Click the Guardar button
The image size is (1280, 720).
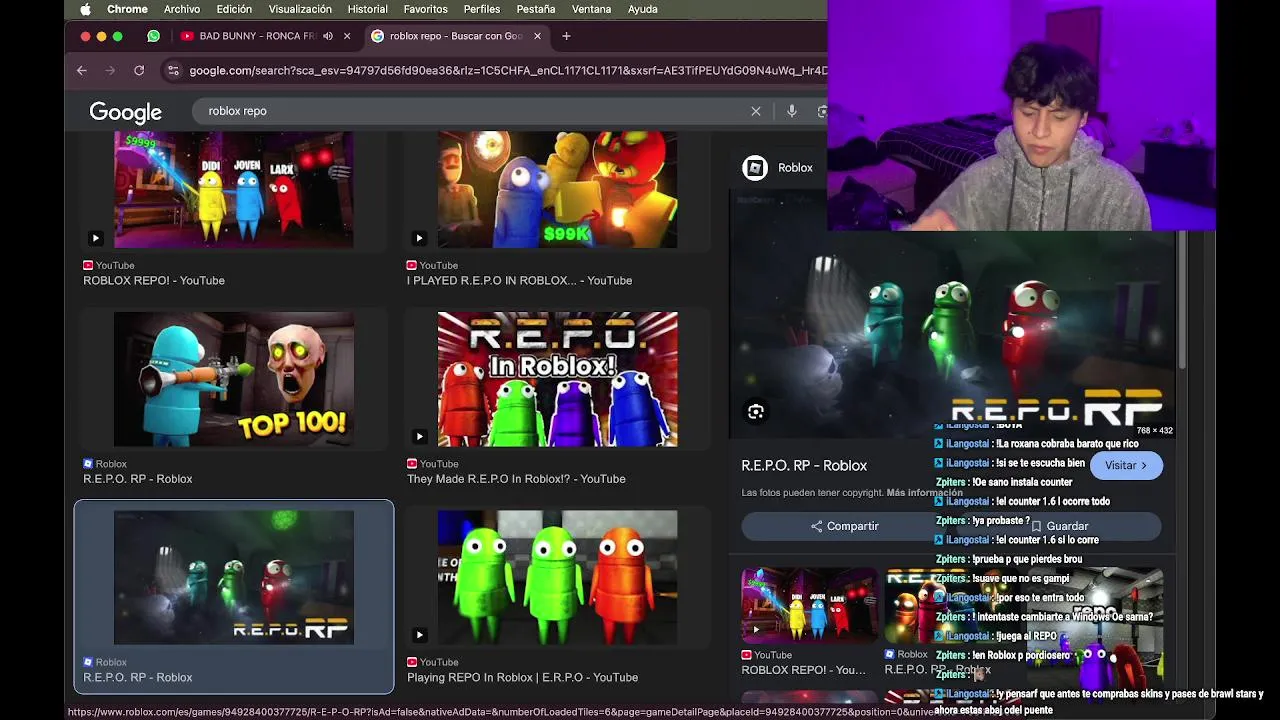pyautogui.click(x=1060, y=526)
